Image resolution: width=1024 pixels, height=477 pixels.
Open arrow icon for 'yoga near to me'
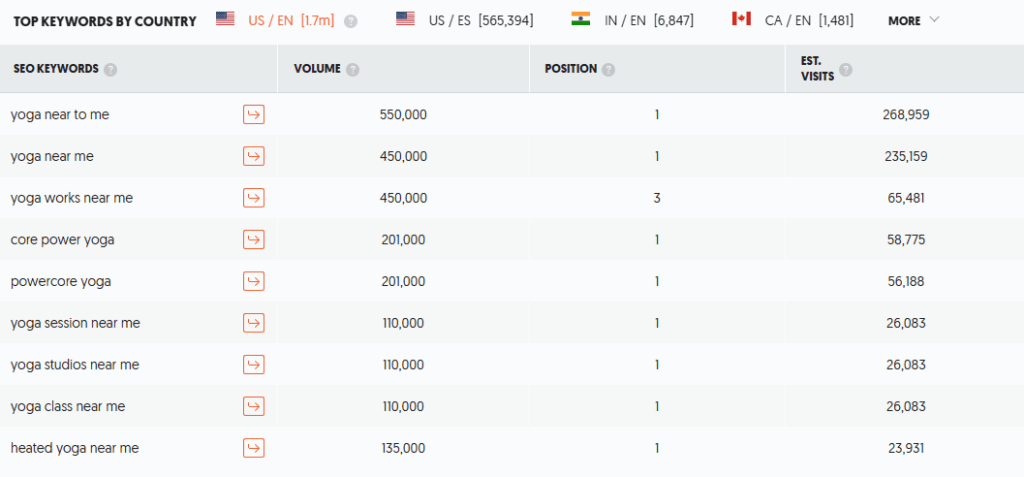[253, 114]
